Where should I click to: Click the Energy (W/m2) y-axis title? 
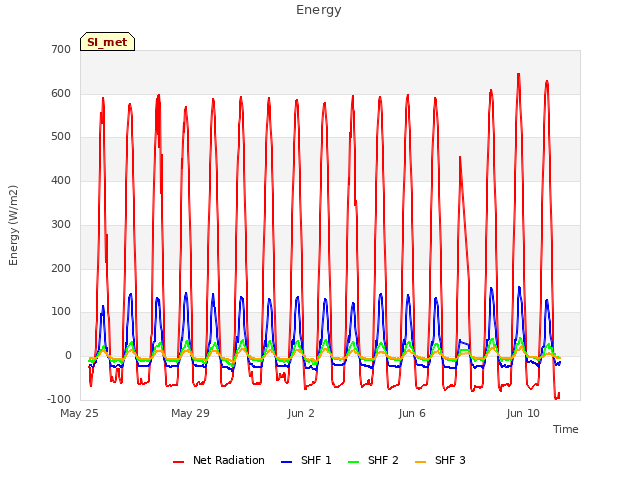pos(13,225)
